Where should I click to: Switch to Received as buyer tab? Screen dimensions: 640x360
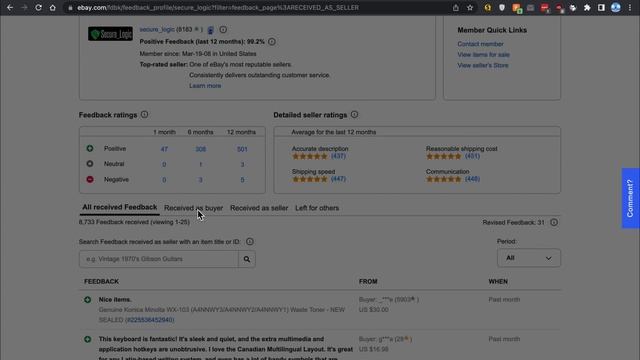pos(193,208)
